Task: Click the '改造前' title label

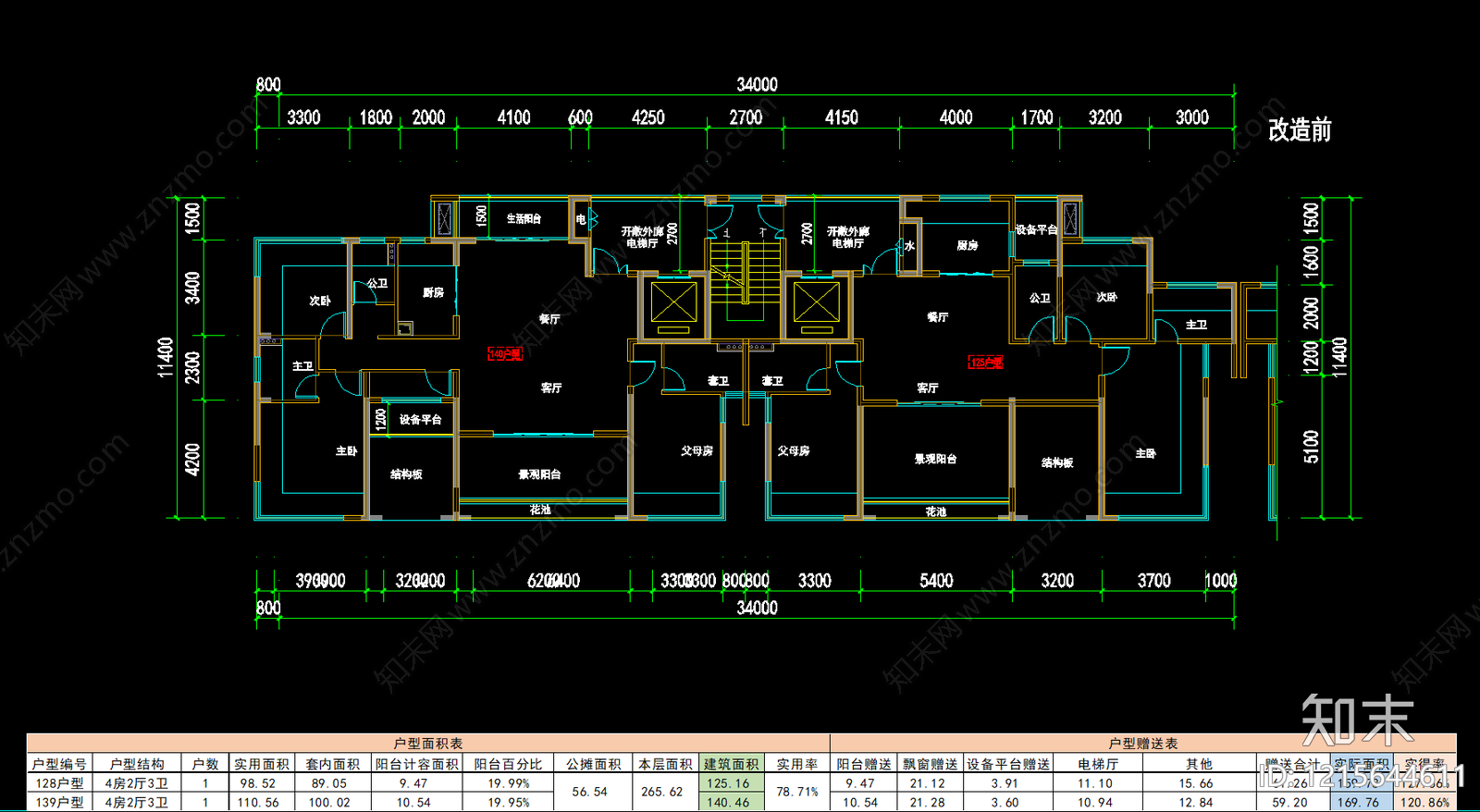Action: [x=1300, y=129]
